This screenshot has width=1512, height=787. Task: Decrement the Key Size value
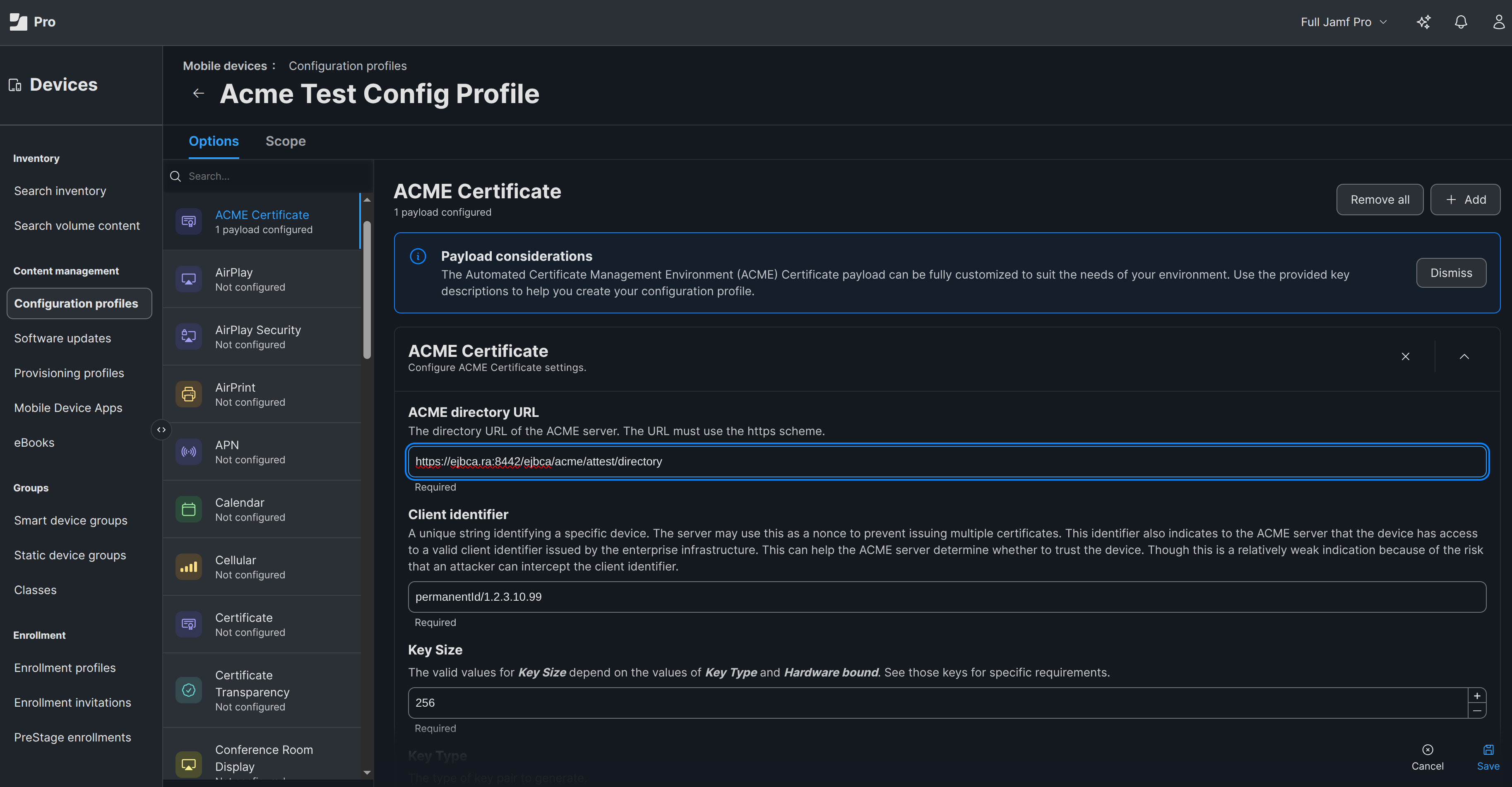coord(1477,710)
